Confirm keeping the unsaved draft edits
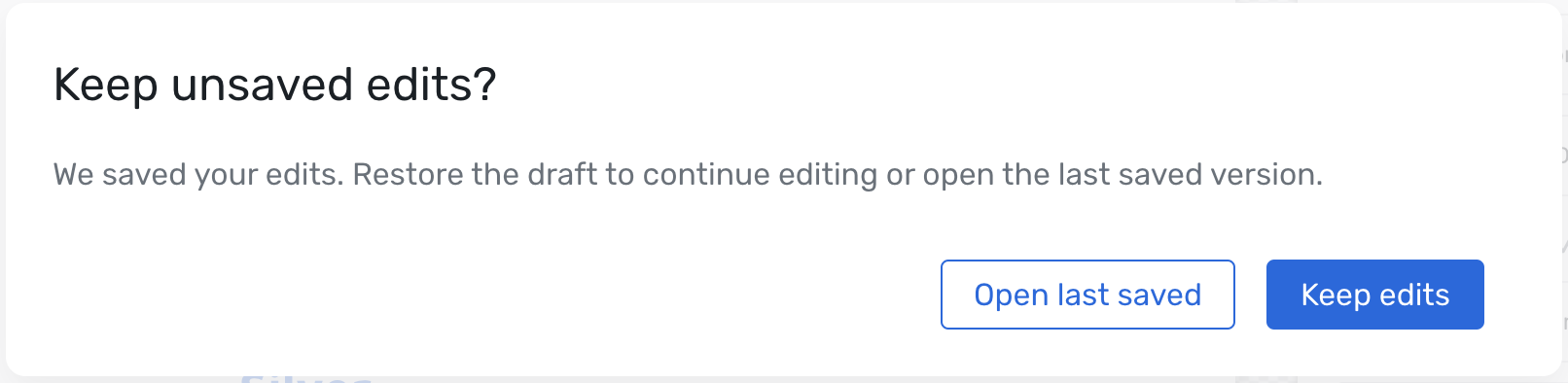 pyautogui.click(x=1374, y=295)
